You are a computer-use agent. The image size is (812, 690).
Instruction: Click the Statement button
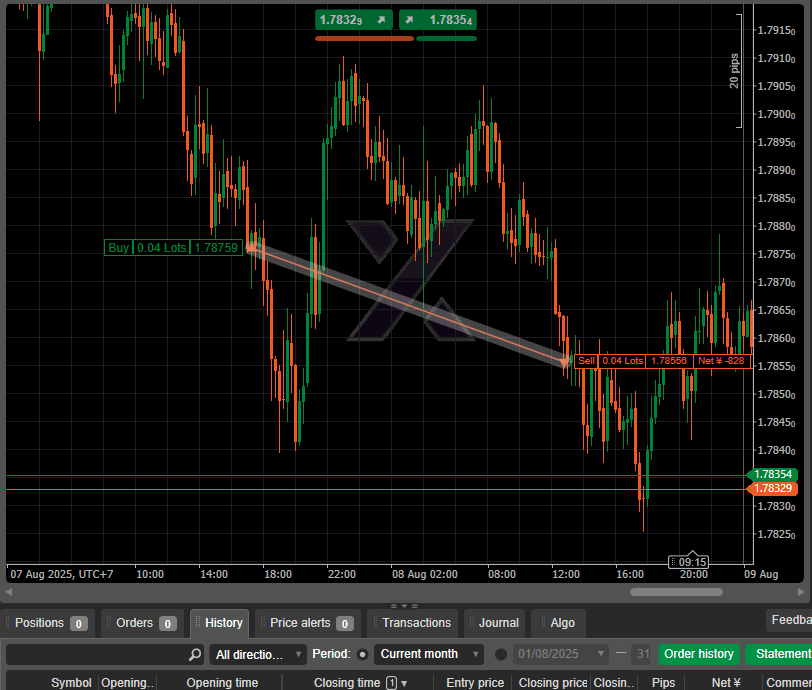point(781,654)
